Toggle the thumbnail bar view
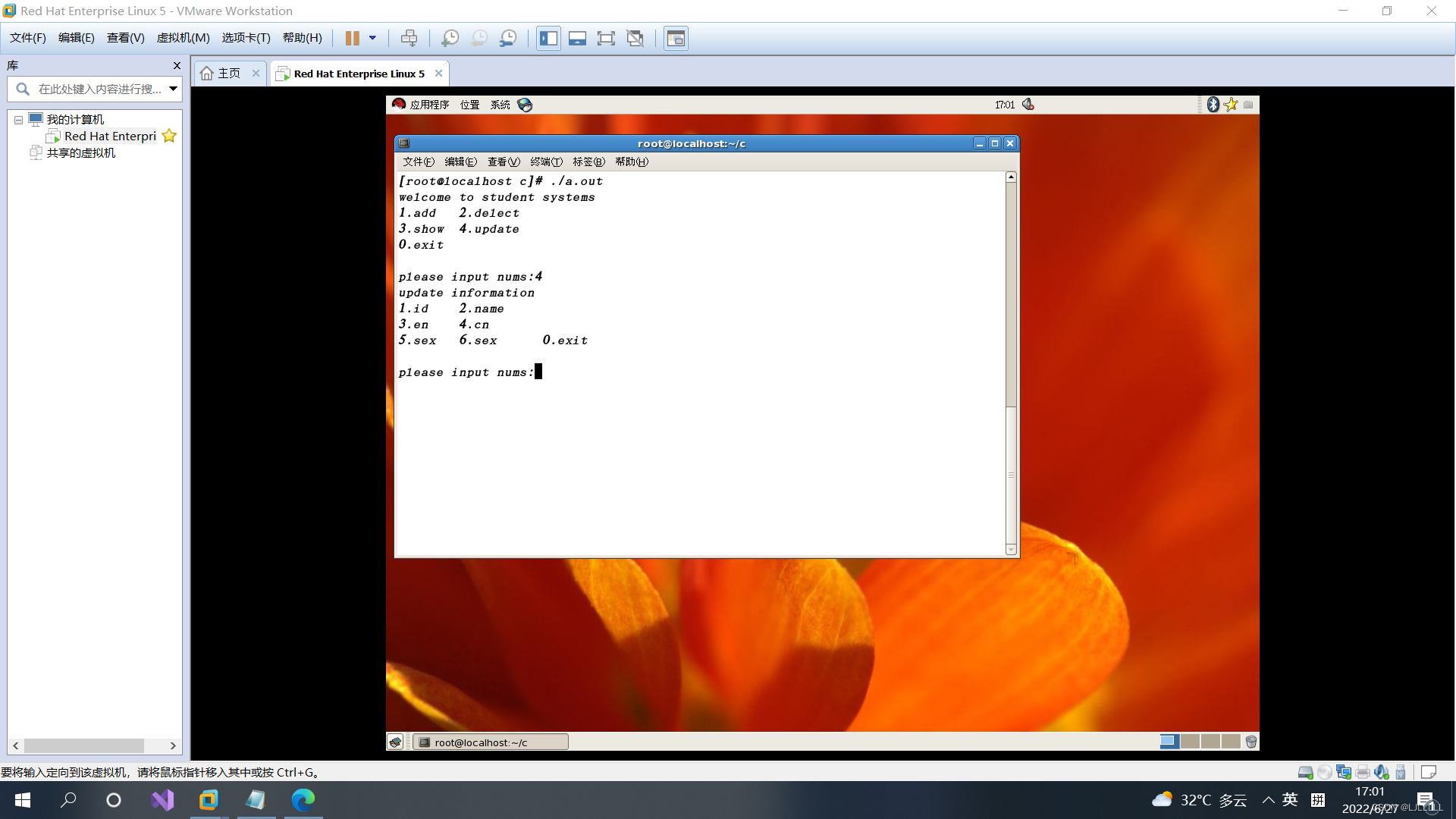 click(x=577, y=38)
